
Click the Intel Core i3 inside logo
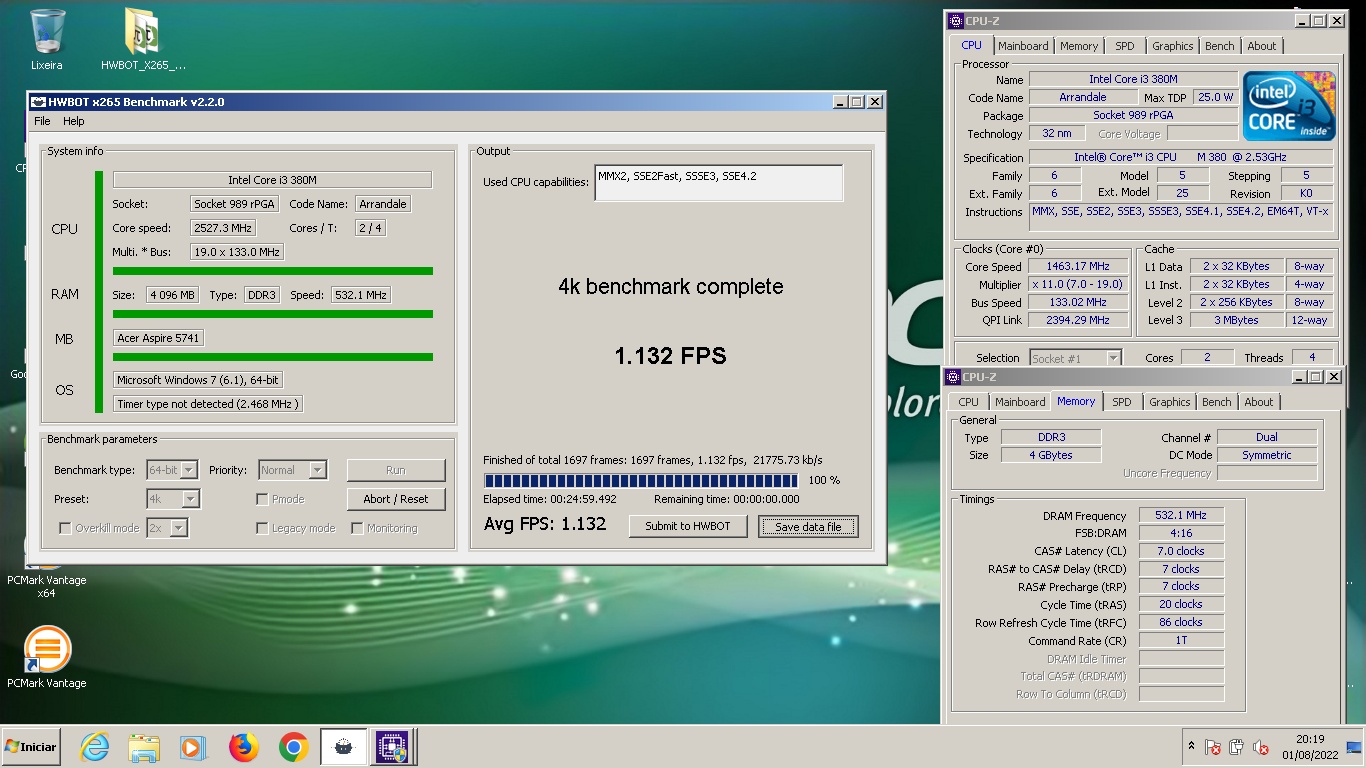coord(1289,106)
